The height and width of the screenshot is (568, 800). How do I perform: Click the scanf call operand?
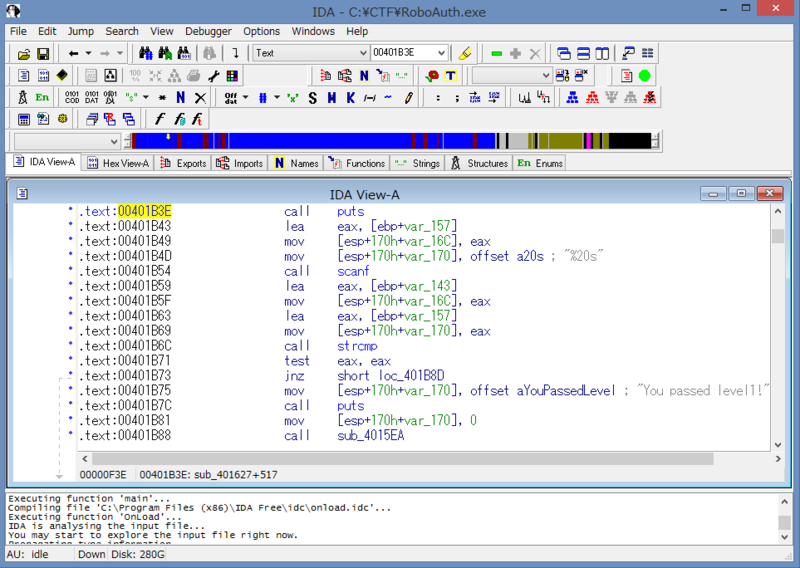click(353, 271)
